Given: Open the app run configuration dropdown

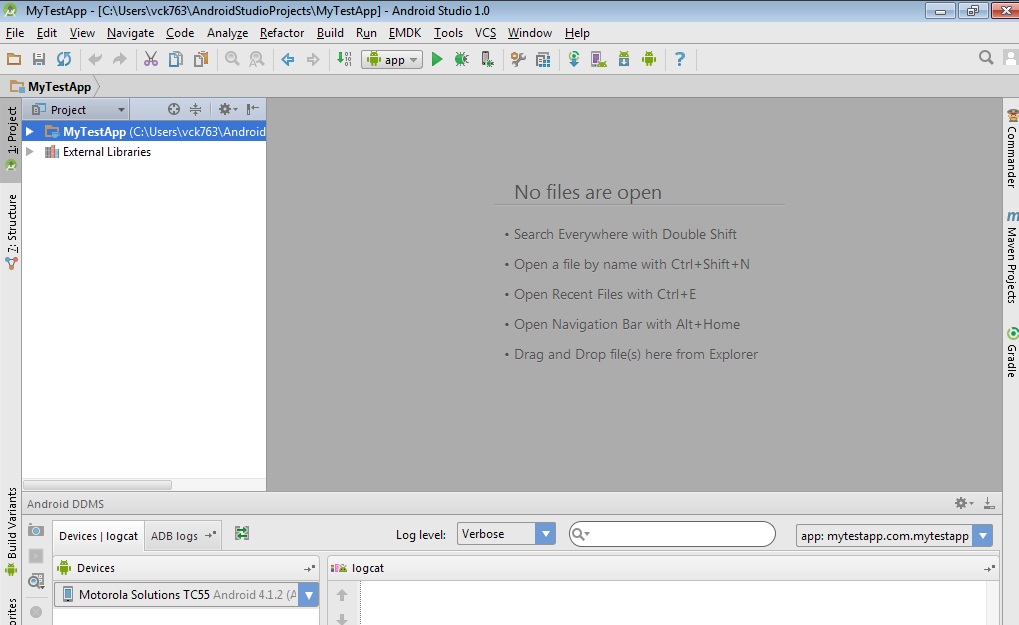Looking at the screenshot, I should click(x=392, y=59).
